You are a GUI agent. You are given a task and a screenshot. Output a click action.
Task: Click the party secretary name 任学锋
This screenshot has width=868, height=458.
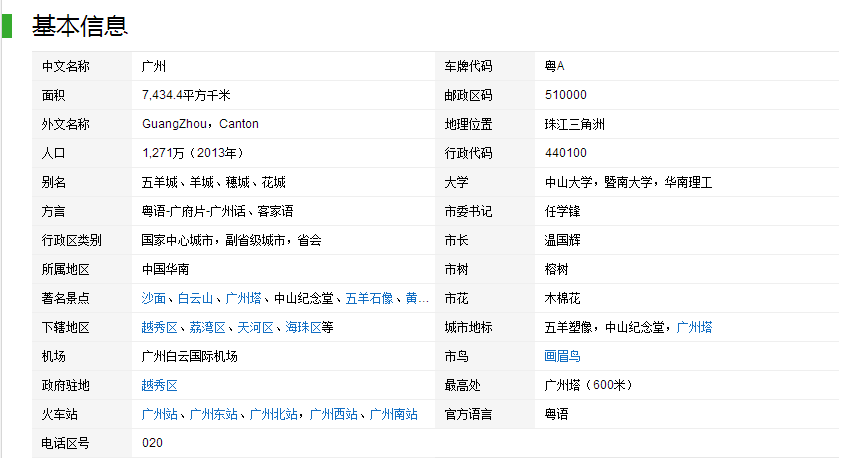(562, 211)
